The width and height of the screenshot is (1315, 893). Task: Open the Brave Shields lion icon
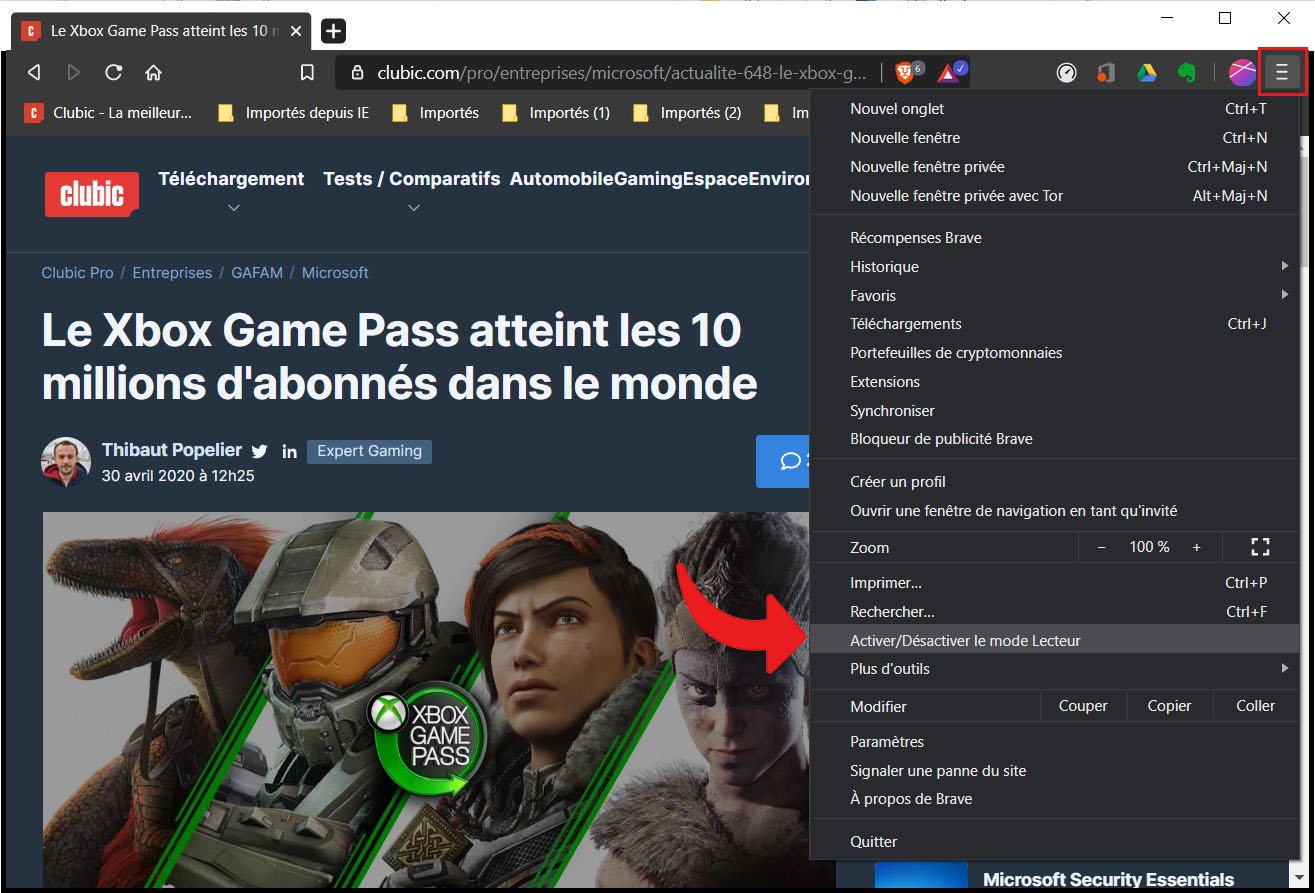coord(904,71)
